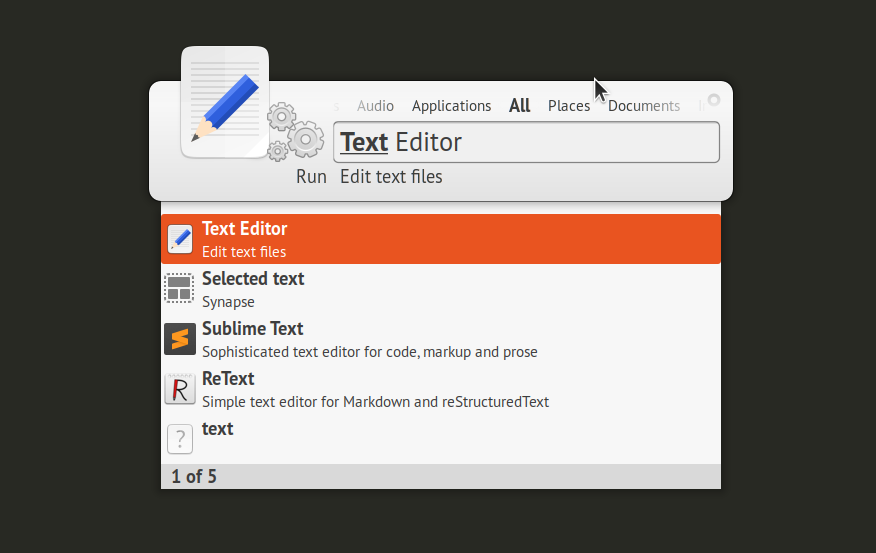The image size is (876, 553).
Task: Click the ReText application icon
Action: (180, 389)
